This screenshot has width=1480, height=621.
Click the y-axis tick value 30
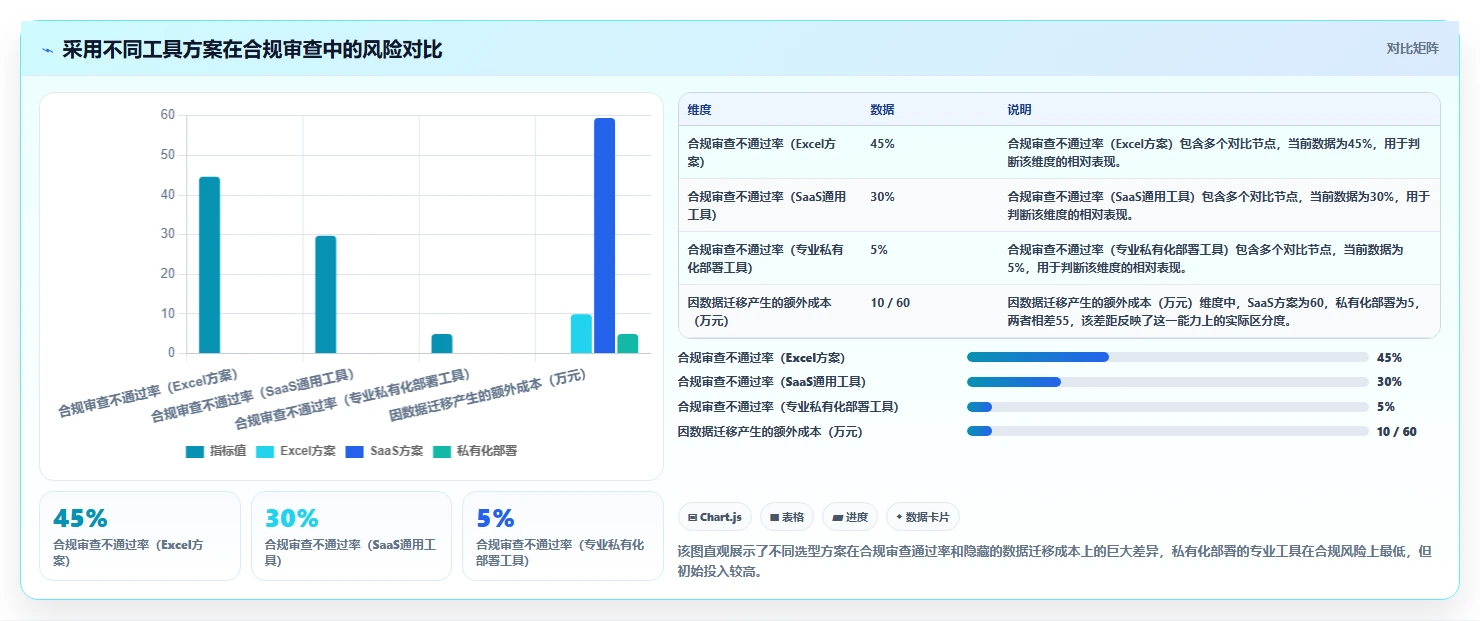click(168, 234)
